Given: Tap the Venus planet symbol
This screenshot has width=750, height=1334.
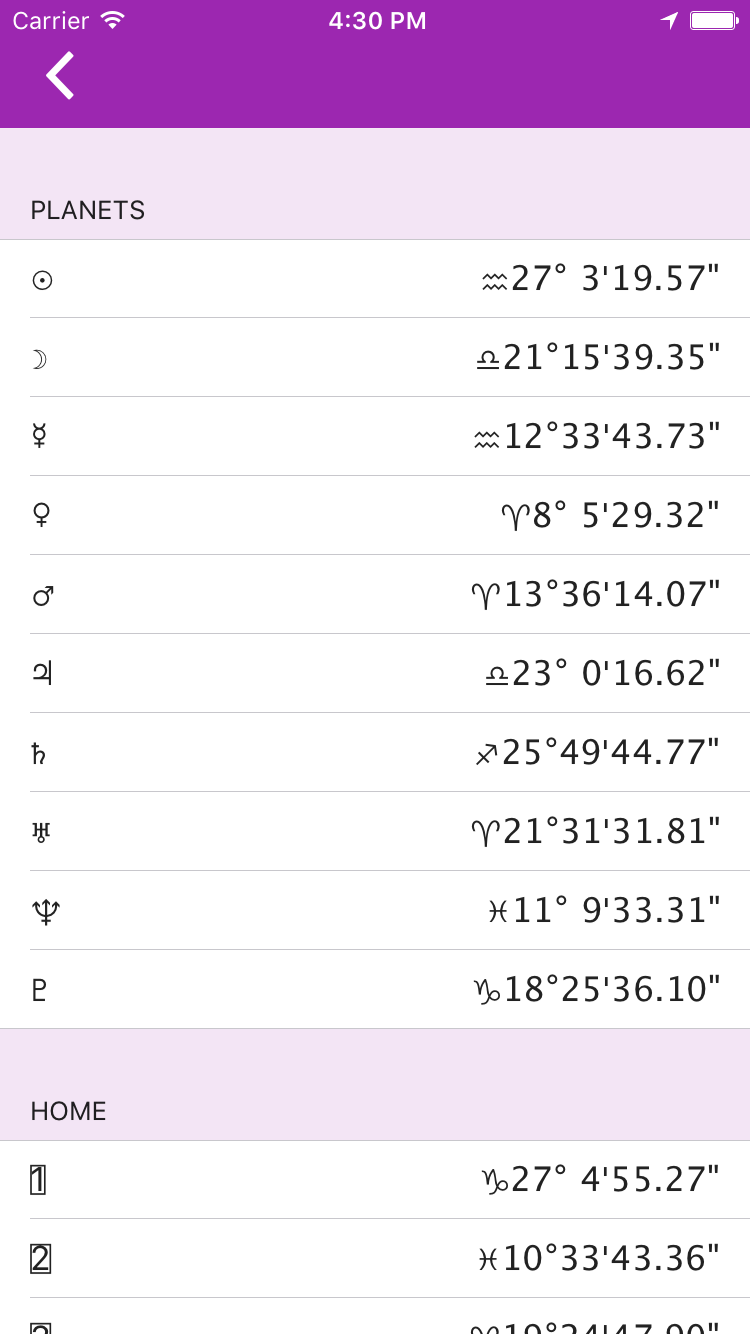Looking at the screenshot, I should (x=42, y=516).
